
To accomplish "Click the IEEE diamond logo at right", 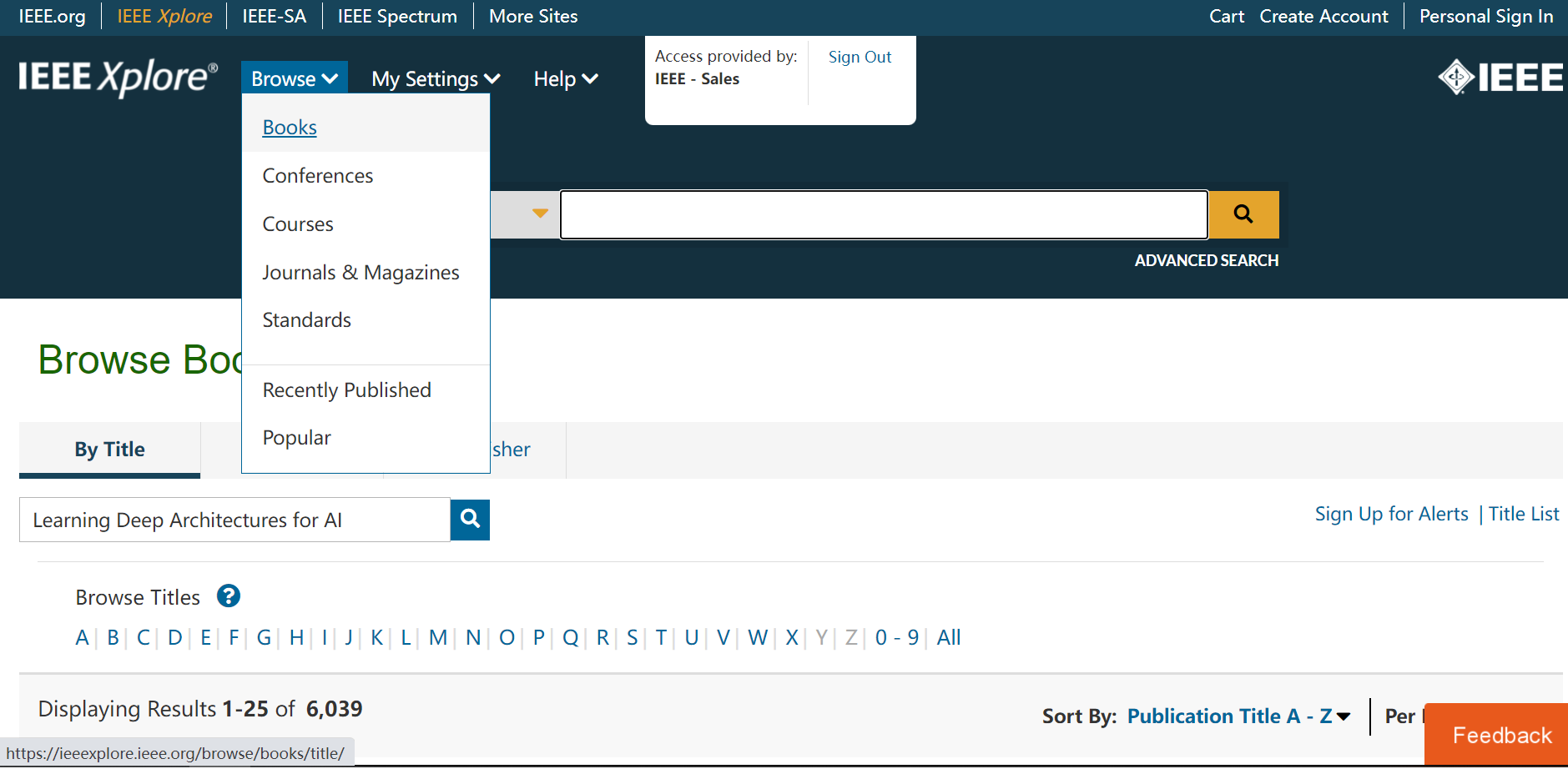I will click(x=1500, y=78).
